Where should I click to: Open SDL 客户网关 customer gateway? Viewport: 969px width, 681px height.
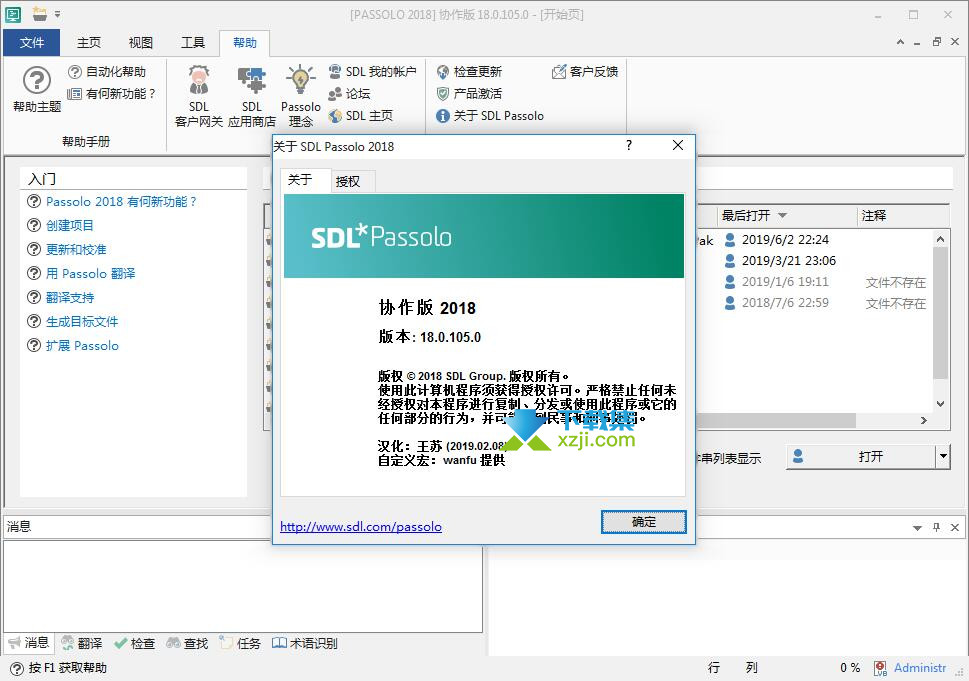(198, 96)
